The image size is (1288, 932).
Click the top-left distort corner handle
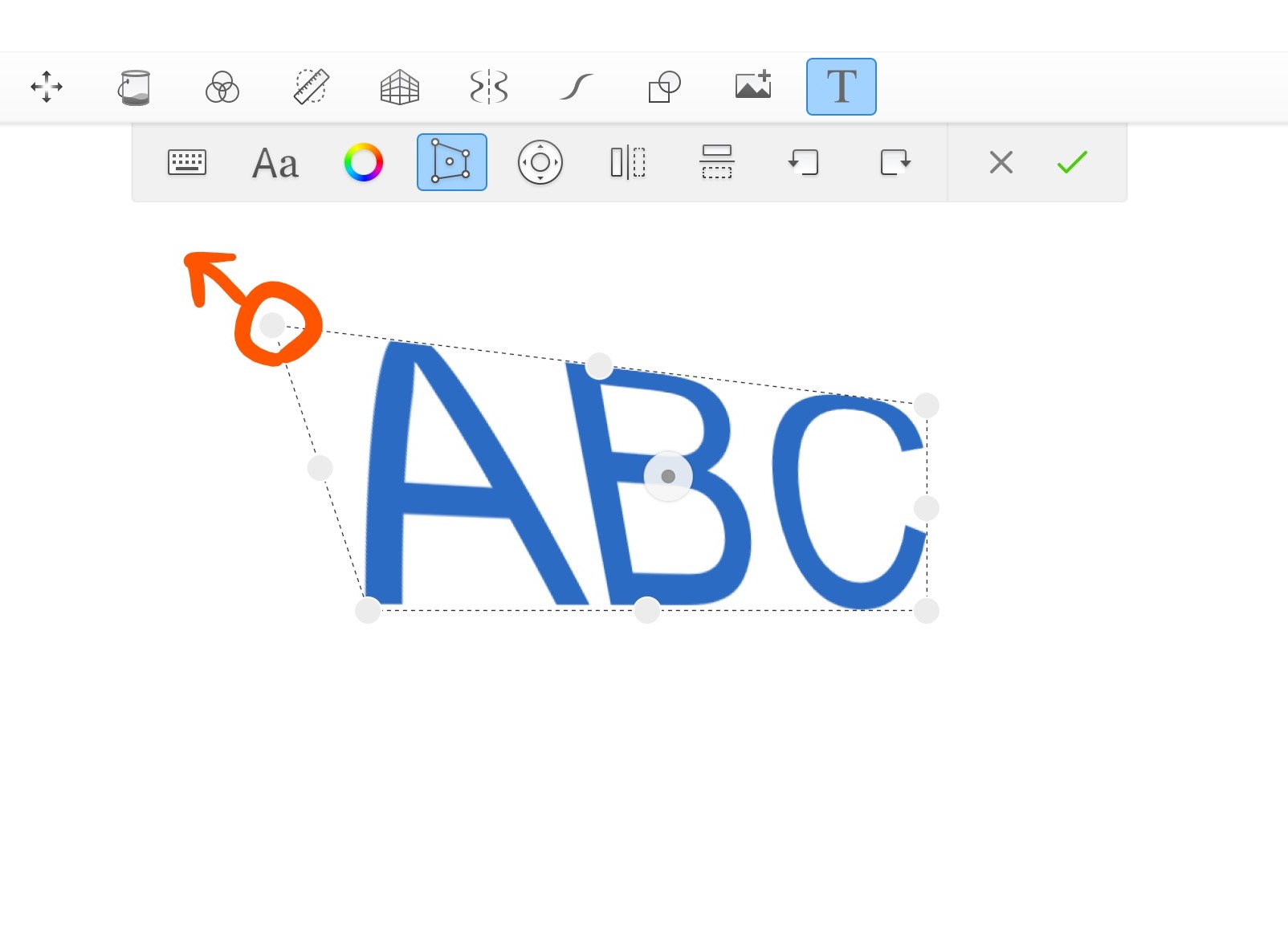(272, 325)
